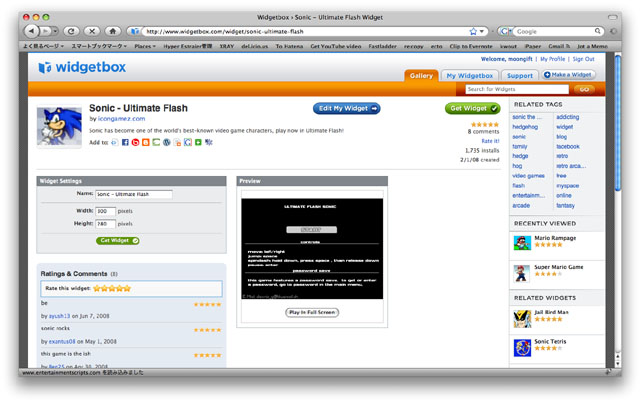This screenshot has width=640, height=402.
Task: Stop loading with the X toolbar icon
Action: (92, 31)
